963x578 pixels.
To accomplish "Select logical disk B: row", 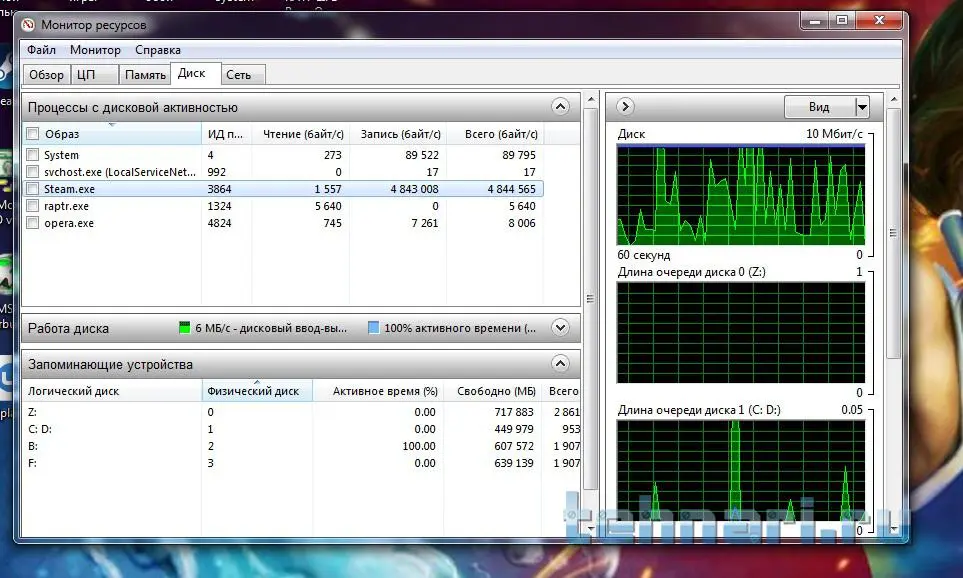I will (301, 446).
